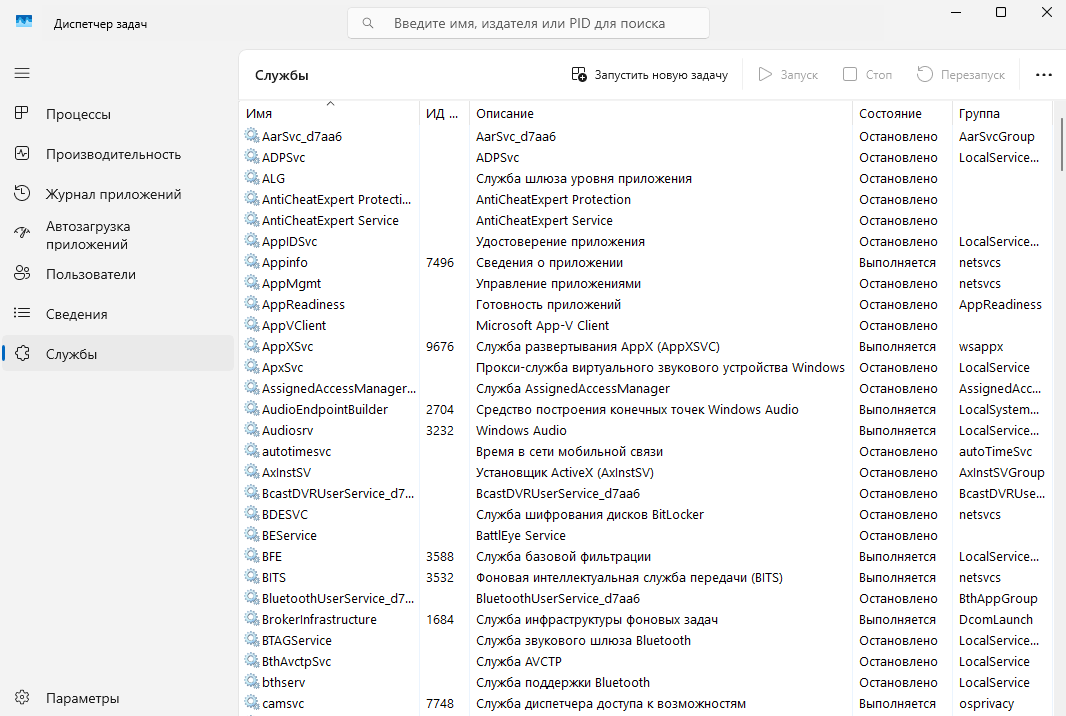Go to Сведения in the sidebar
This screenshot has height=716, width=1066.
point(77,314)
